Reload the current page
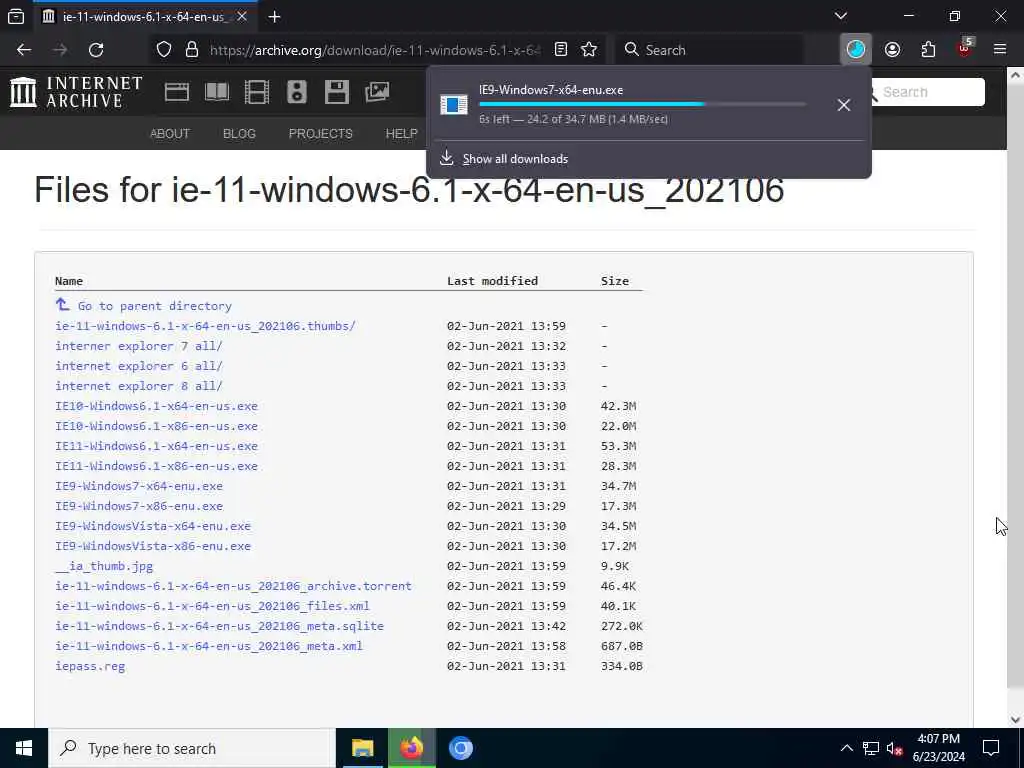Screen dimensions: 1024x768 tap(96, 50)
